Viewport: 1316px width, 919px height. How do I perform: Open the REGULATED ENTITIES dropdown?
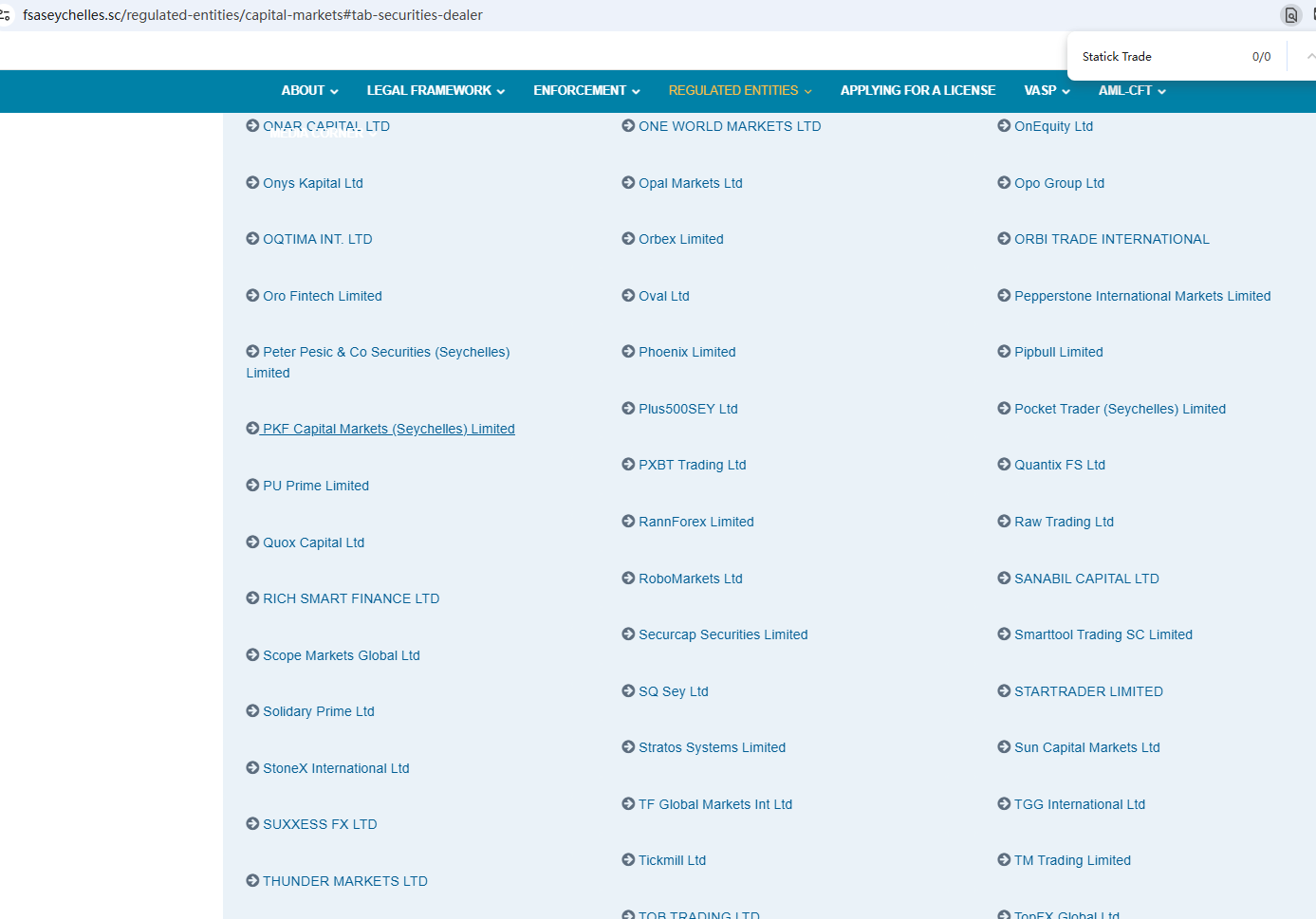click(740, 90)
